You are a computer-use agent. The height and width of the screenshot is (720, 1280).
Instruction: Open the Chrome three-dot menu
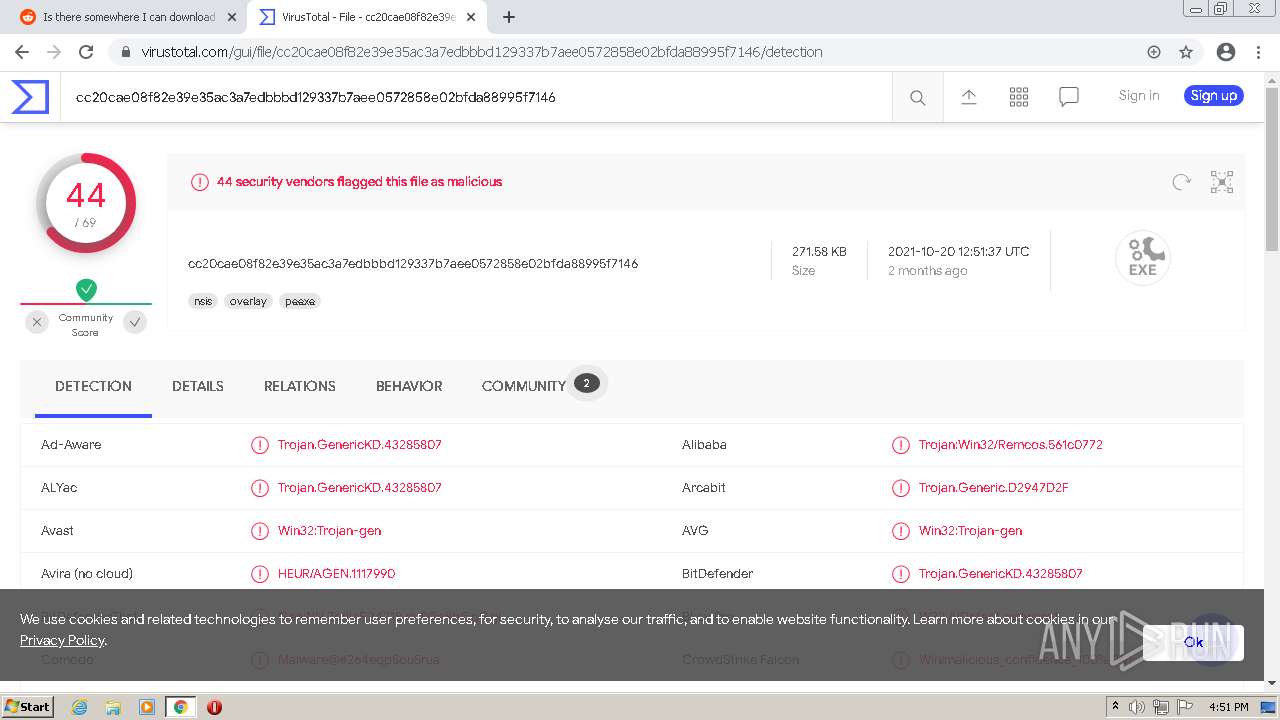click(x=1257, y=52)
